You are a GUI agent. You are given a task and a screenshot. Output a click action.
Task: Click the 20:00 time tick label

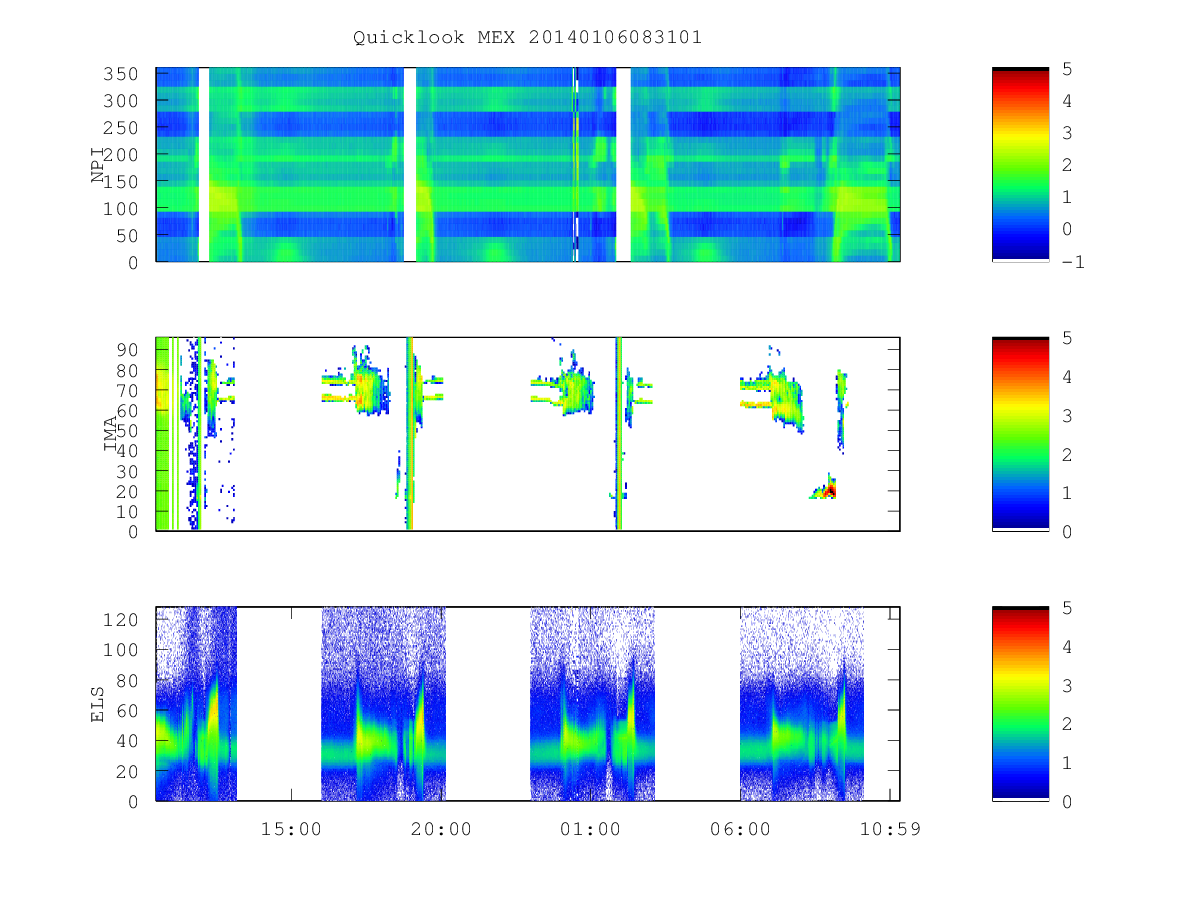441,829
